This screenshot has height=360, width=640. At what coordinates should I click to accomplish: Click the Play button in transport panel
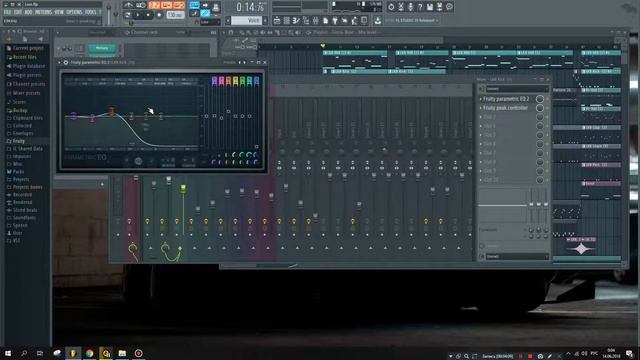(138, 15)
